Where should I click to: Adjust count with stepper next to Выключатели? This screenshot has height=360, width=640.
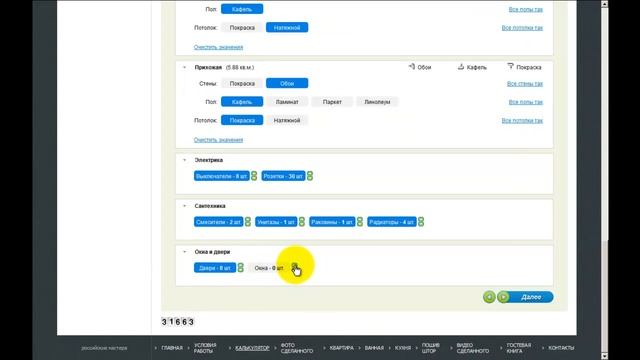click(254, 176)
